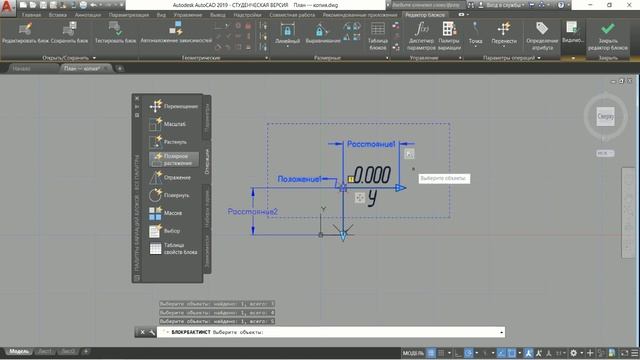The height and width of the screenshot is (360, 640).
Task: Open the Geometric (Геометрические) panel dialog launcher
Action: click(x=267, y=58)
